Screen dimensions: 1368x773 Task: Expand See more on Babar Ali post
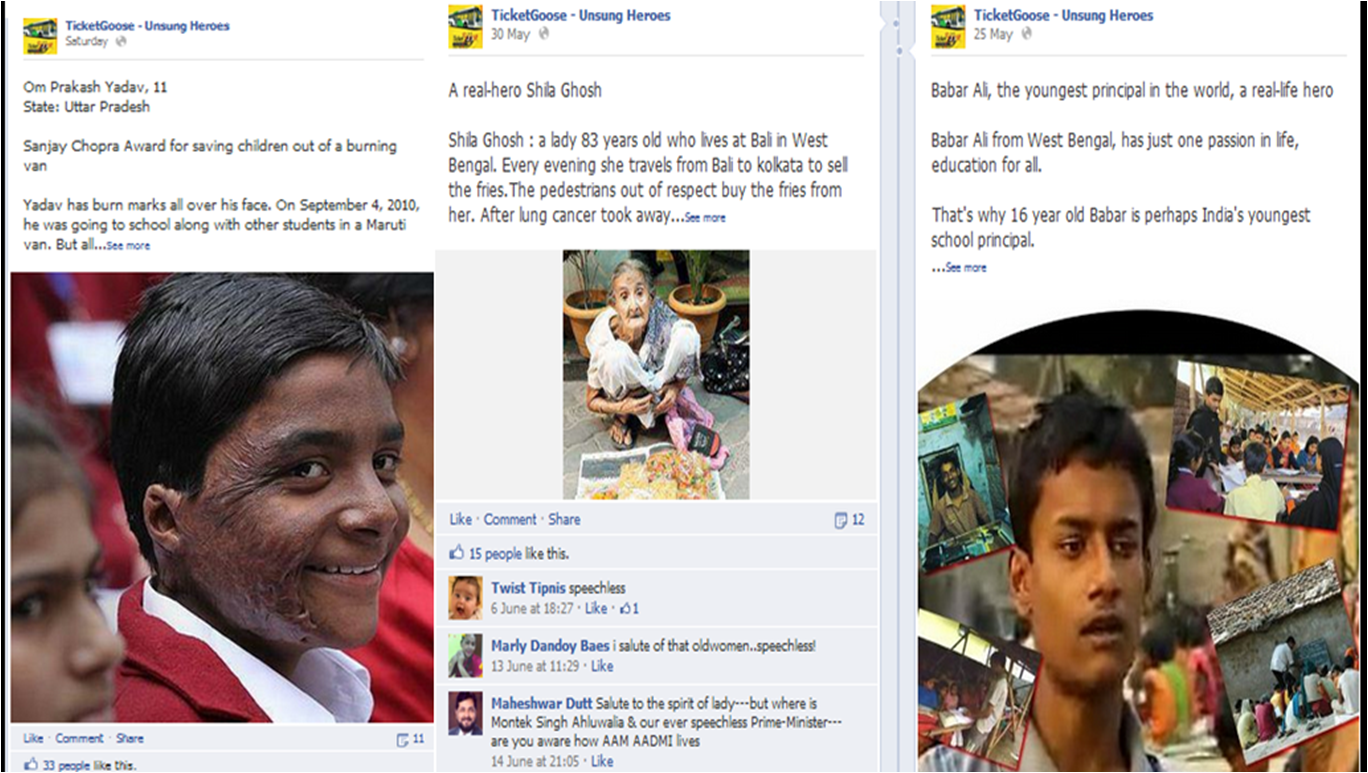pyautogui.click(x=966, y=268)
